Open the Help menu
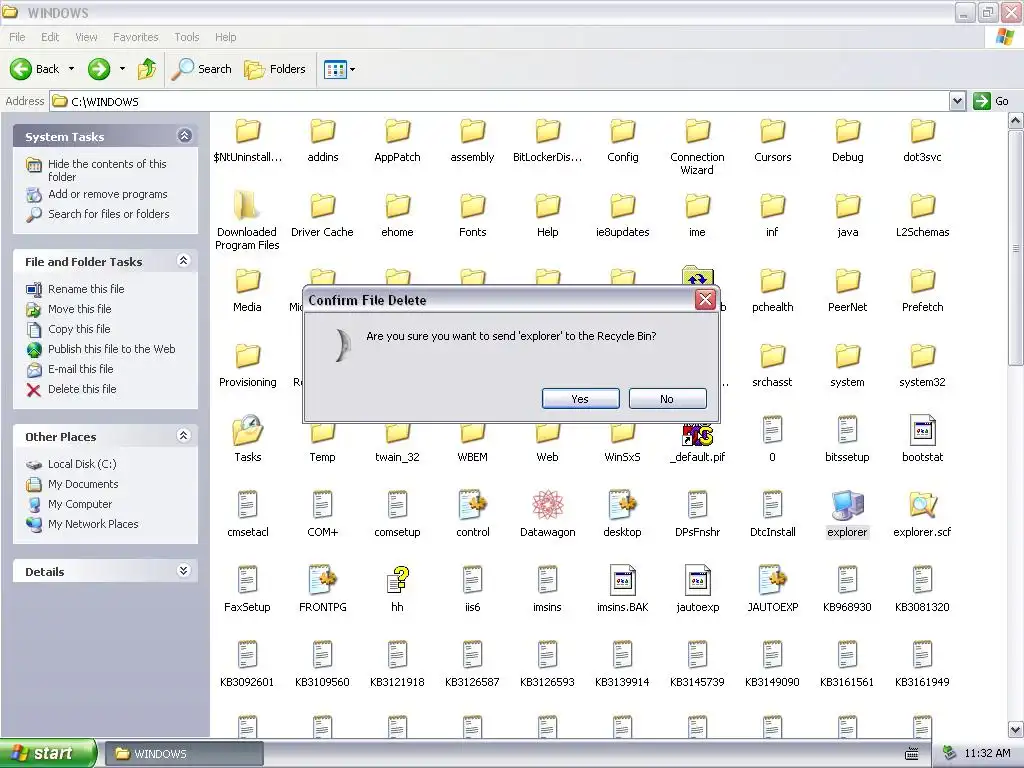Image resolution: width=1024 pixels, height=768 pixels. point(226,37)
